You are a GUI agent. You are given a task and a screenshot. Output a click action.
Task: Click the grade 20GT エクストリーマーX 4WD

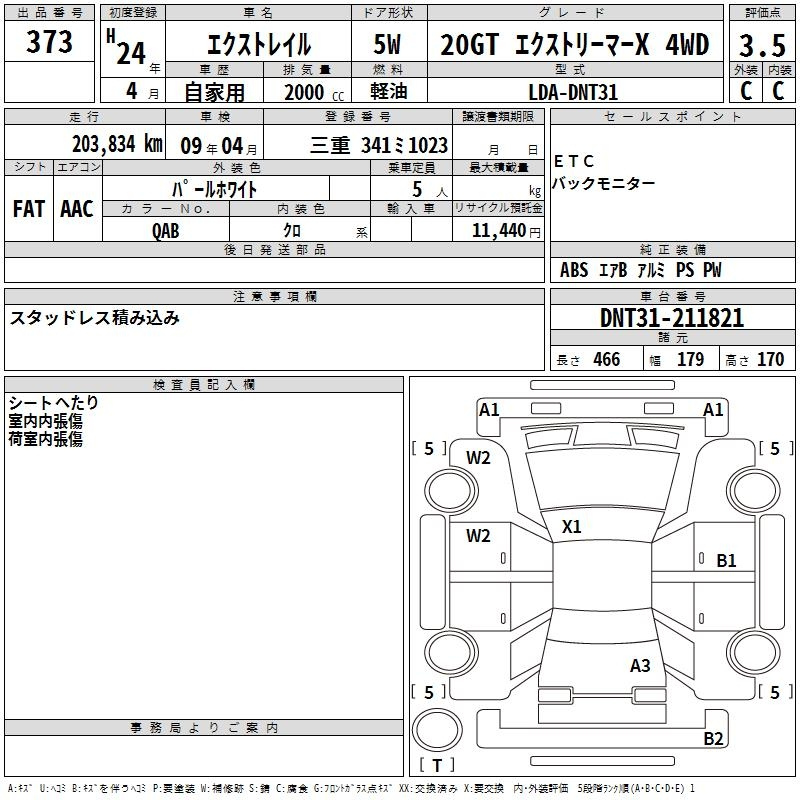(x=575, y=46)
